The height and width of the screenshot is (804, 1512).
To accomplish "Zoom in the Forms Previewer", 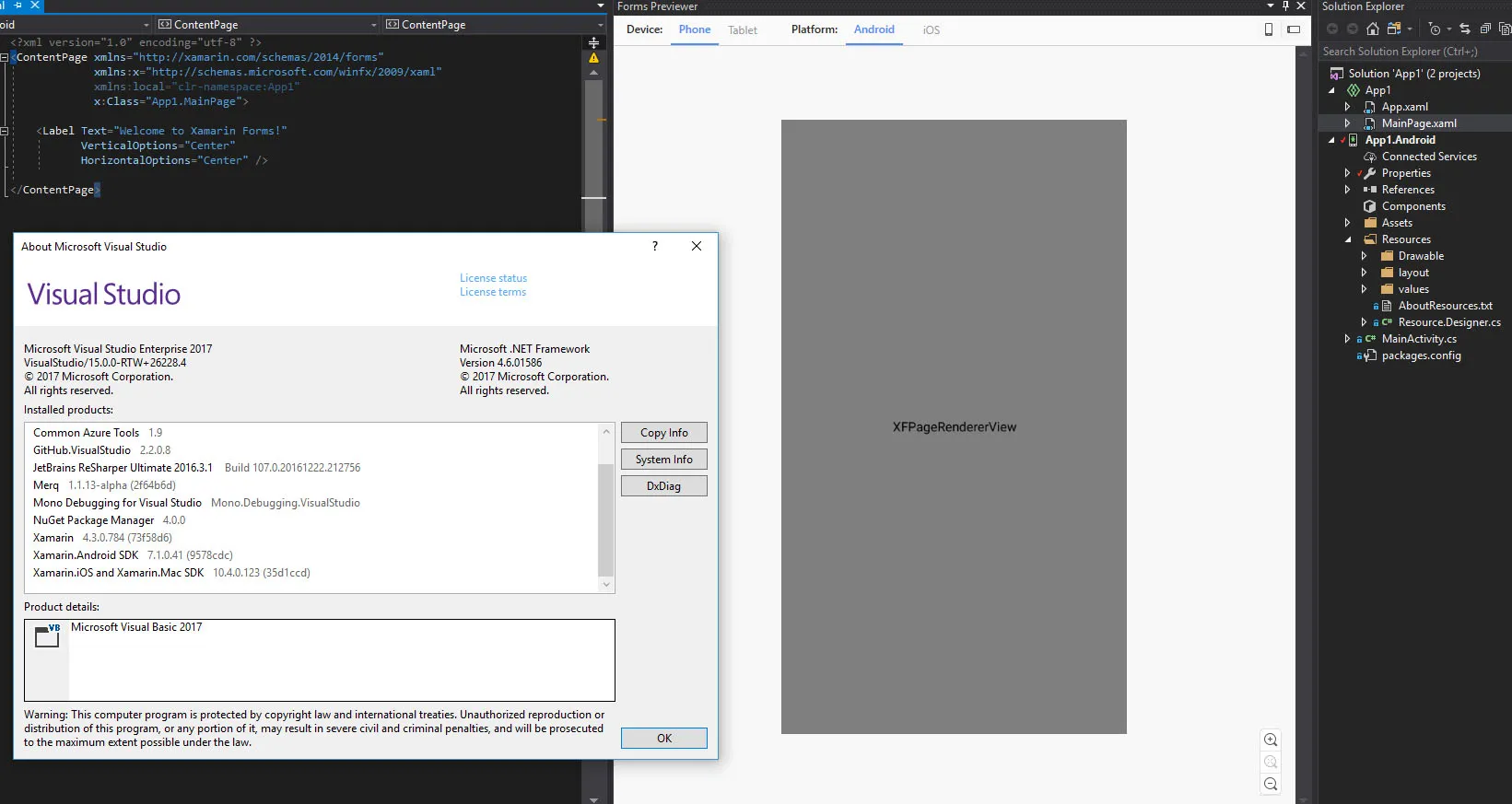I will 1271,740.
